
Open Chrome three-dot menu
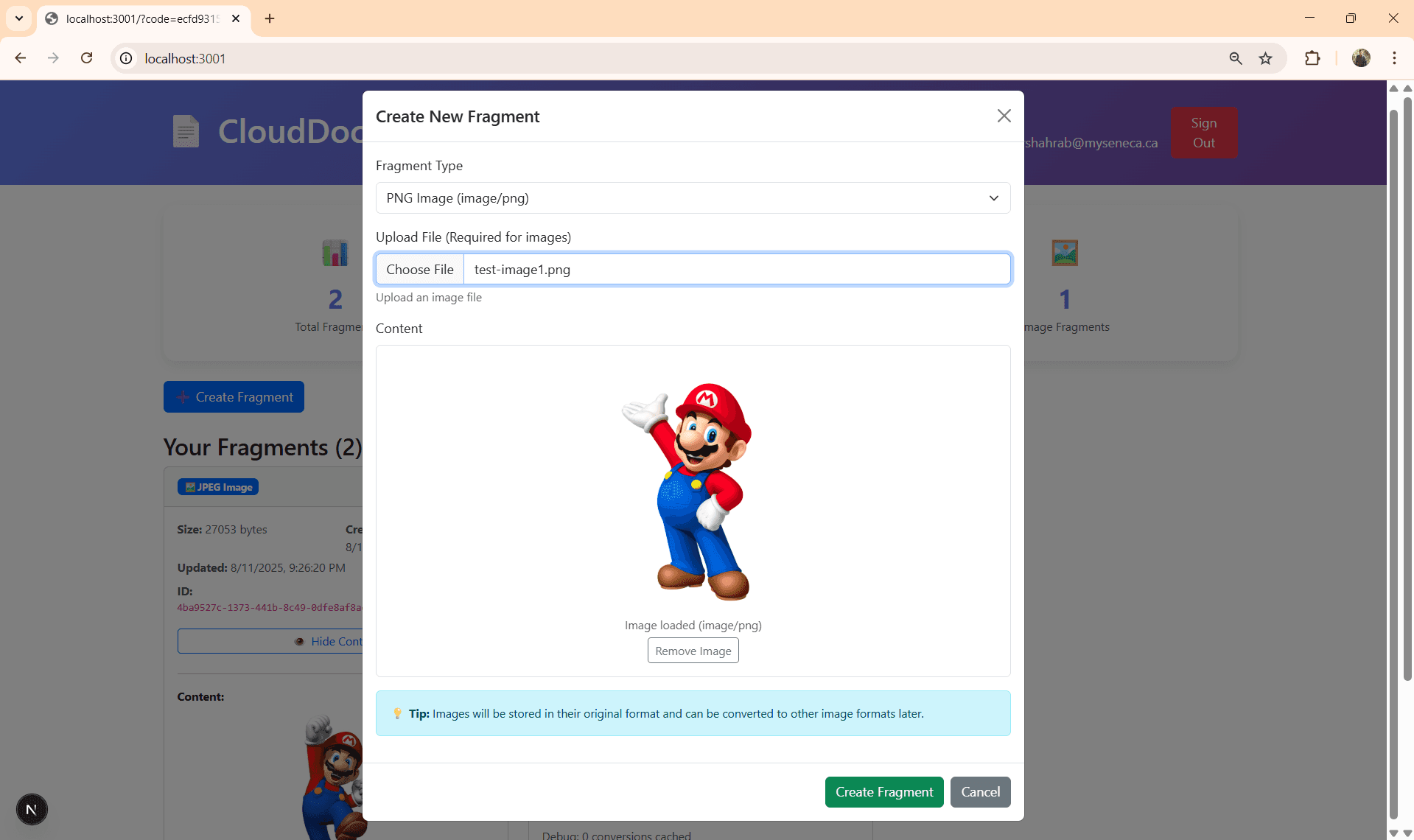[x=1394, y=58]
